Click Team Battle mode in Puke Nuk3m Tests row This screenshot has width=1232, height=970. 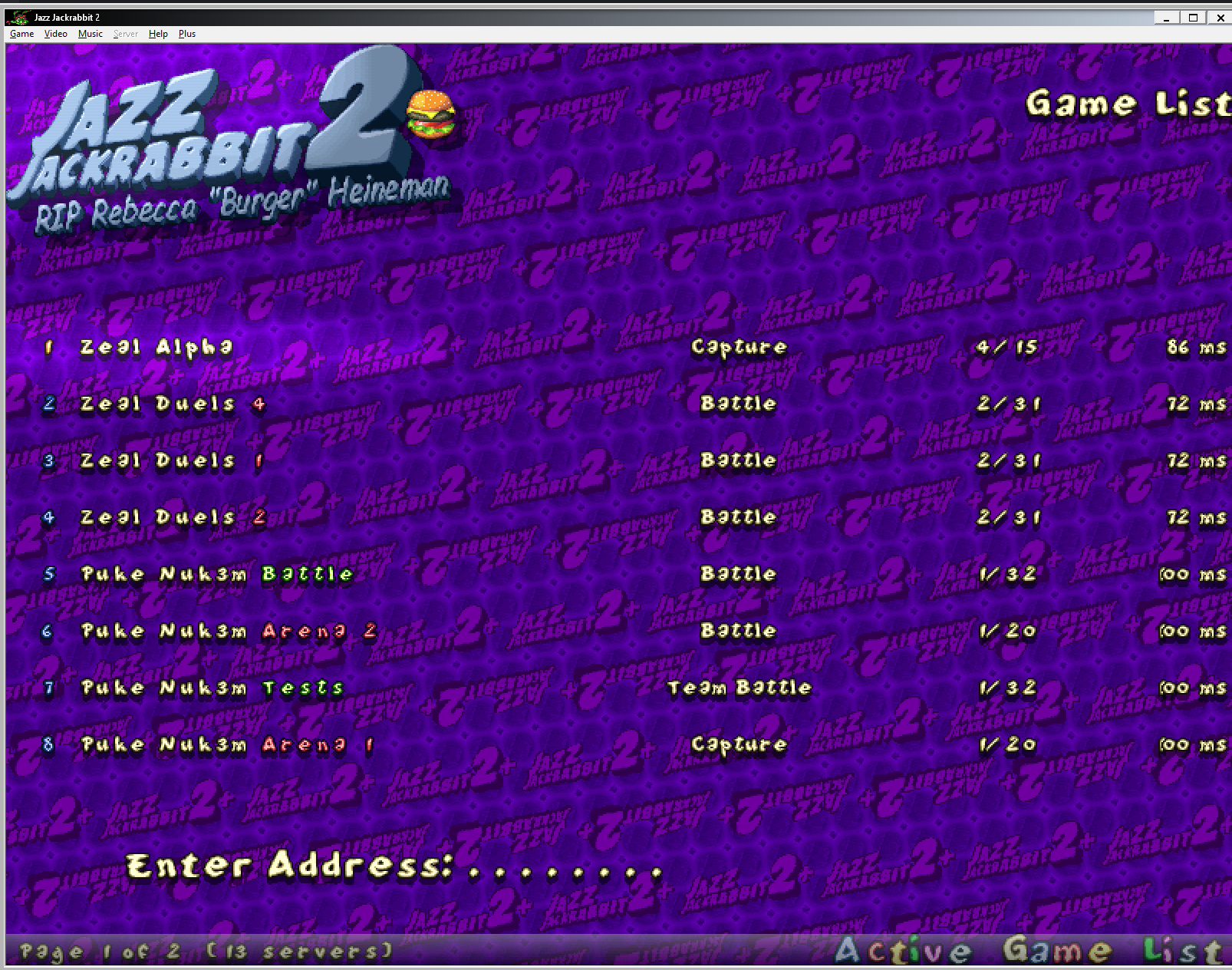click(739, 688)
